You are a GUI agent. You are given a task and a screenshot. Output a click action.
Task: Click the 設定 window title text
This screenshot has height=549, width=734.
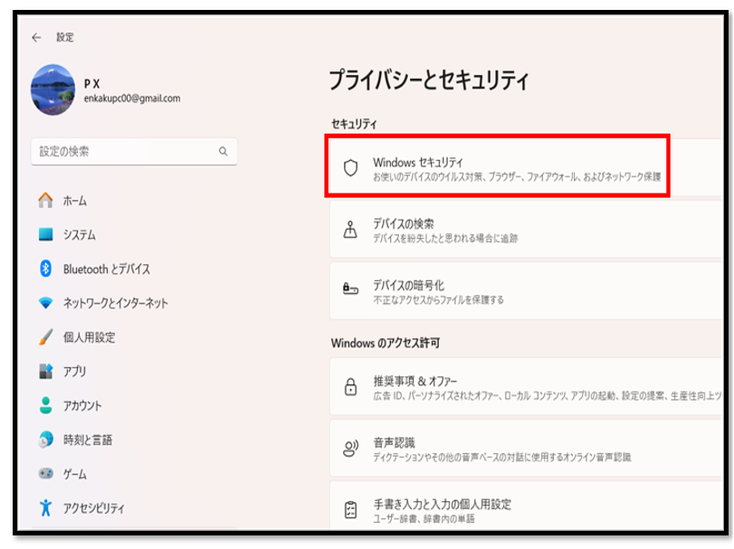click(x=65, y=37)
